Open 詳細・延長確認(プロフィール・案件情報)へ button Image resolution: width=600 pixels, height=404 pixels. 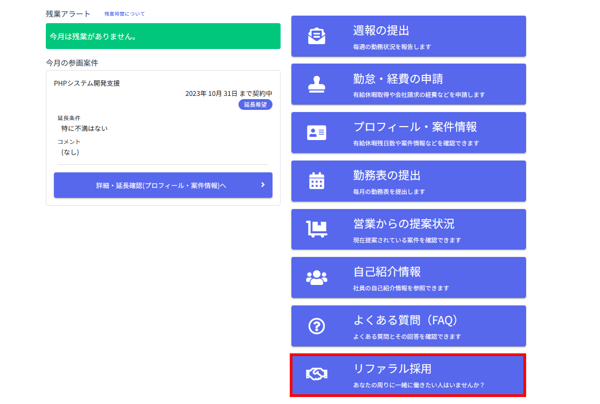pyautogui.click(x=160, y=185)
